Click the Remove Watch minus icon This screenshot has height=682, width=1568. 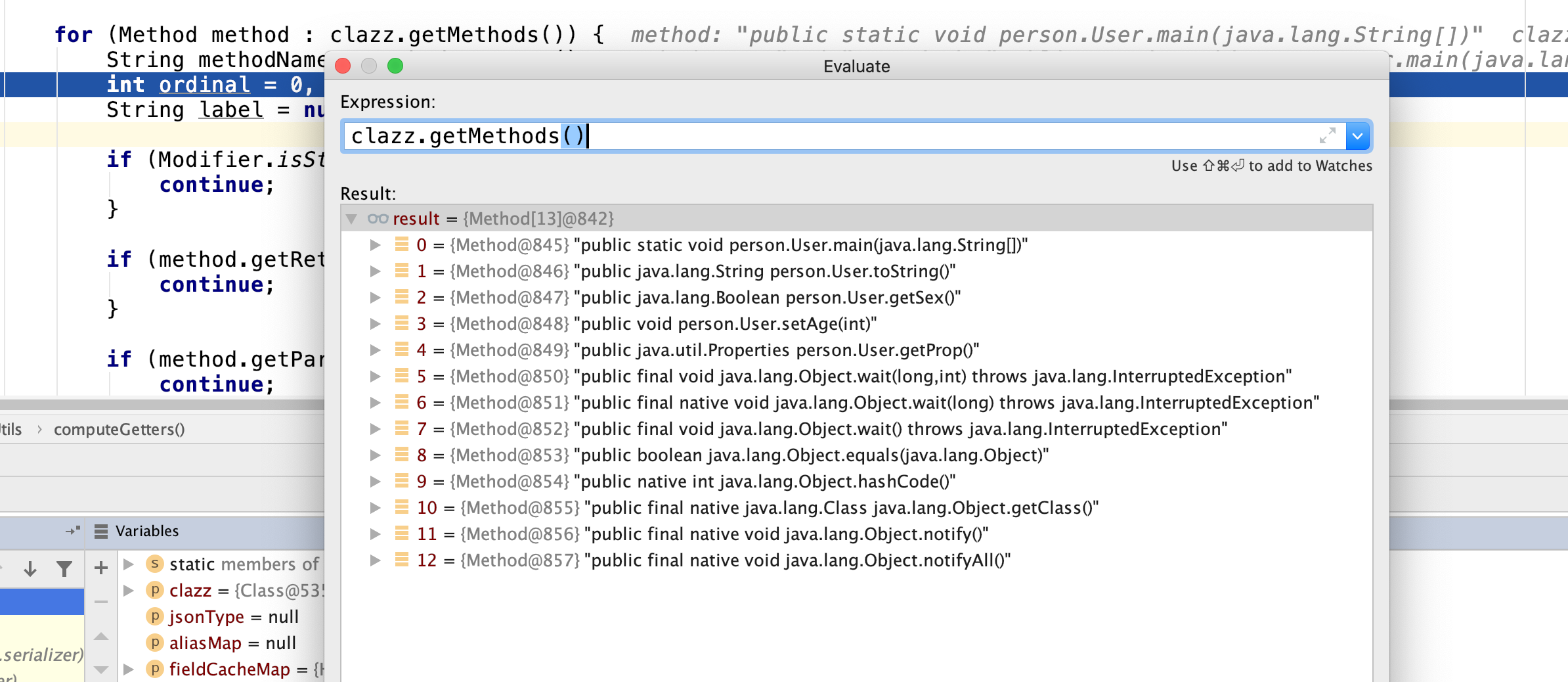(101, 602)
